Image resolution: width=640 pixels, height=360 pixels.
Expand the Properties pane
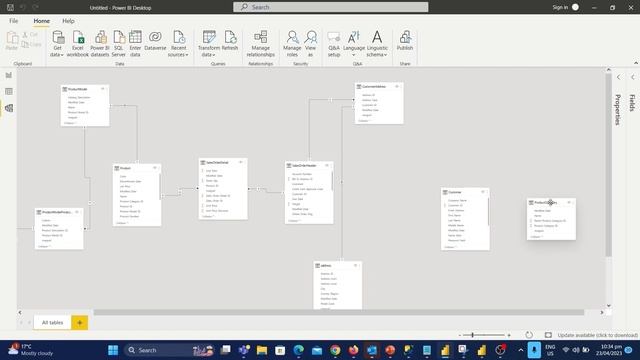[x=618, y=77]
